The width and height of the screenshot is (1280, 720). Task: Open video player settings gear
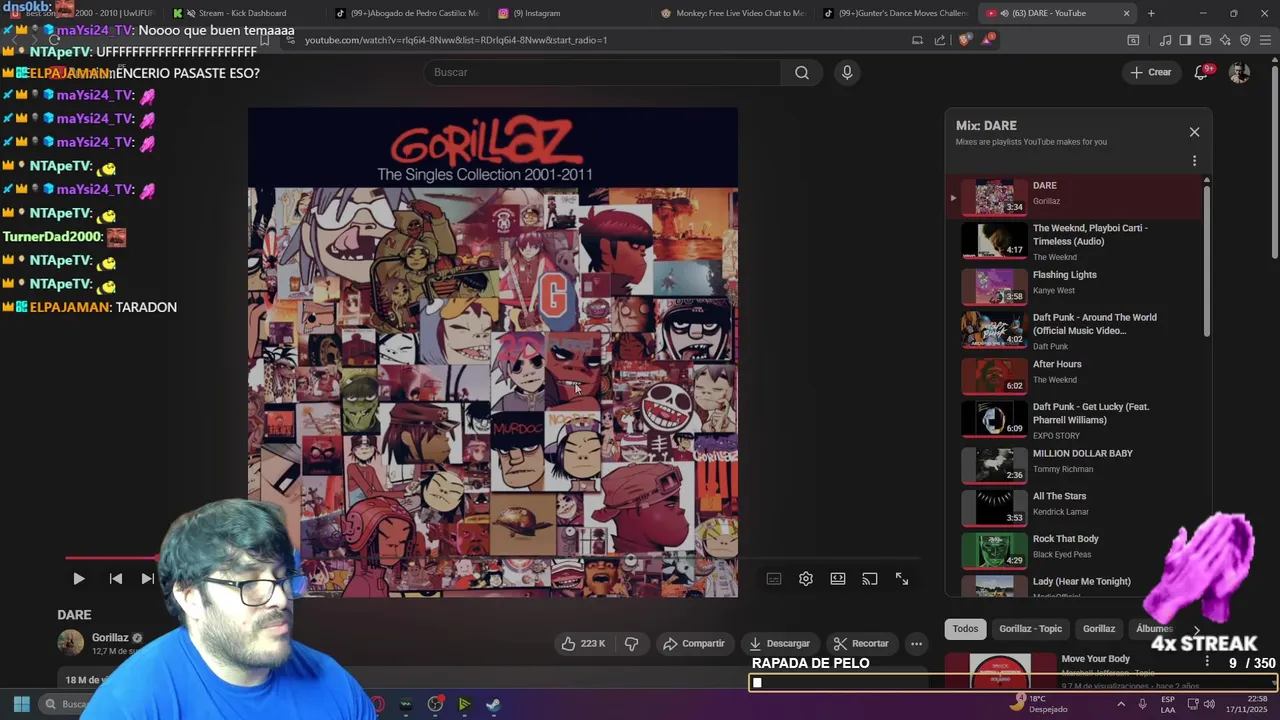coord(806,579)
